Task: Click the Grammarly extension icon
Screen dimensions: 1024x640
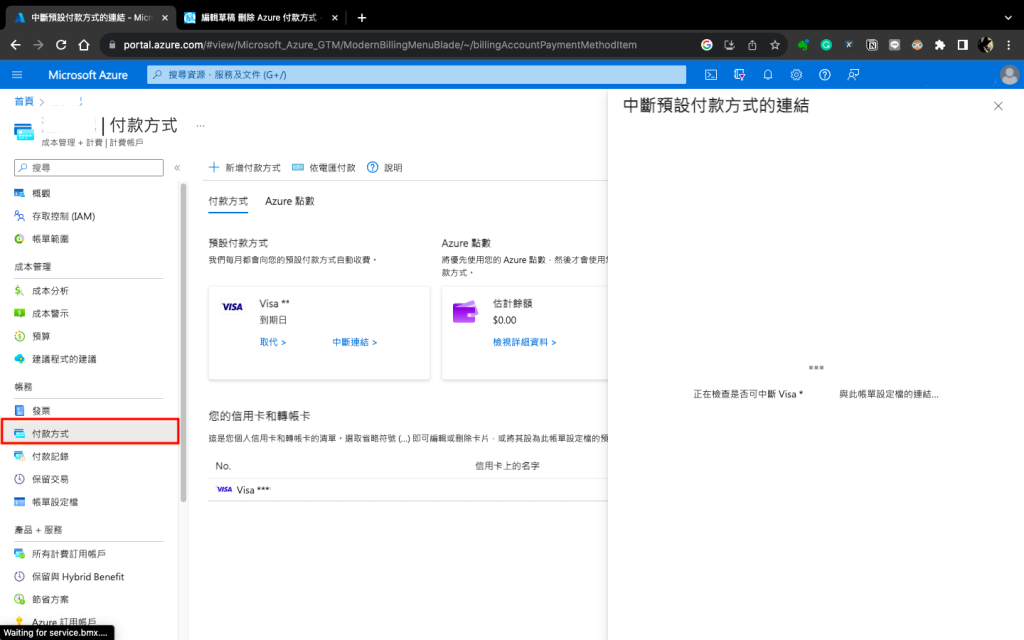Action: (x=826, y=45)
